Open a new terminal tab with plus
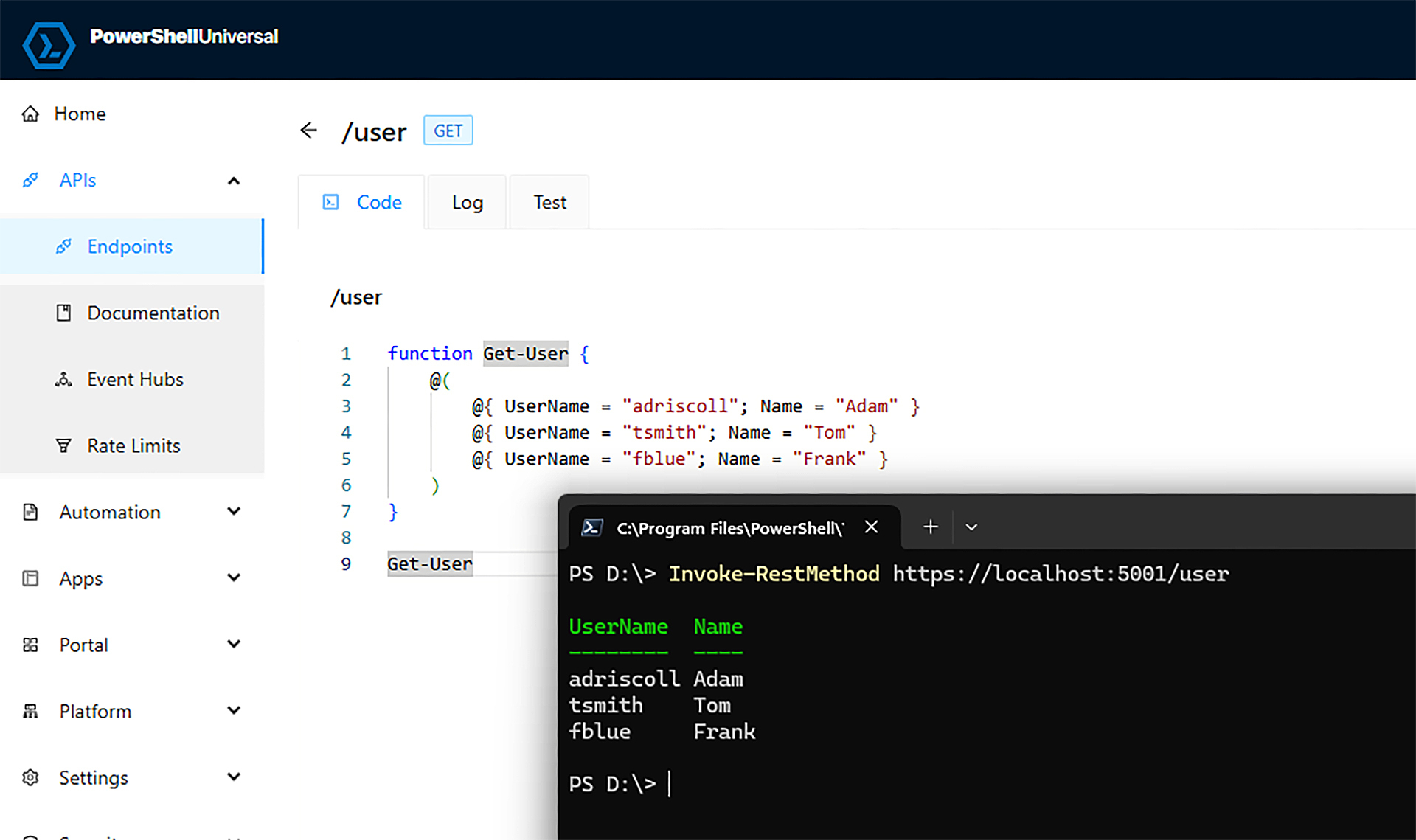This screenshot has width=1416, height=840. [929, 527]
